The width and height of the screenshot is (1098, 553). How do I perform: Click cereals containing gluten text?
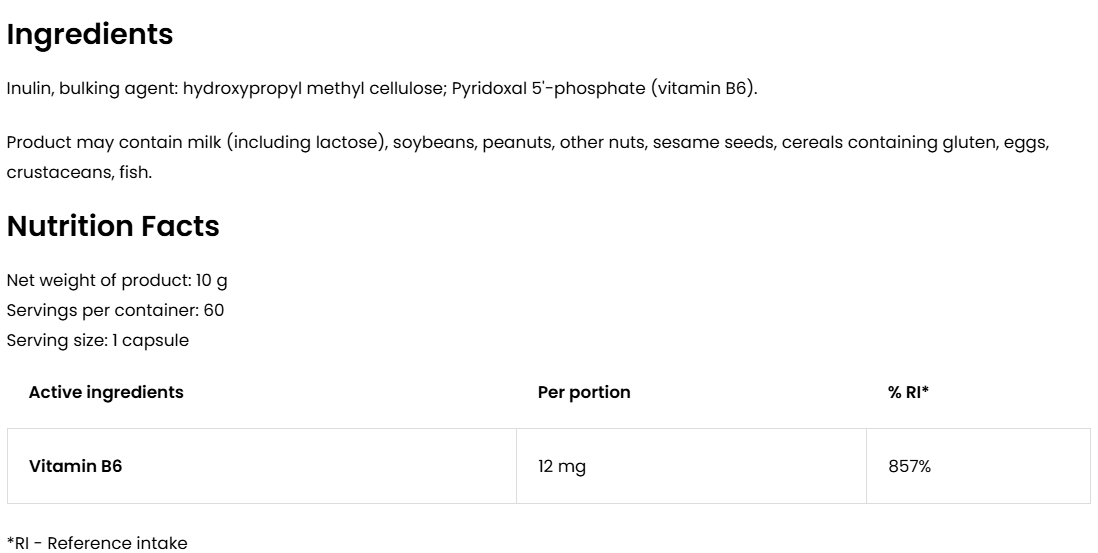click(x=873, y=143)
